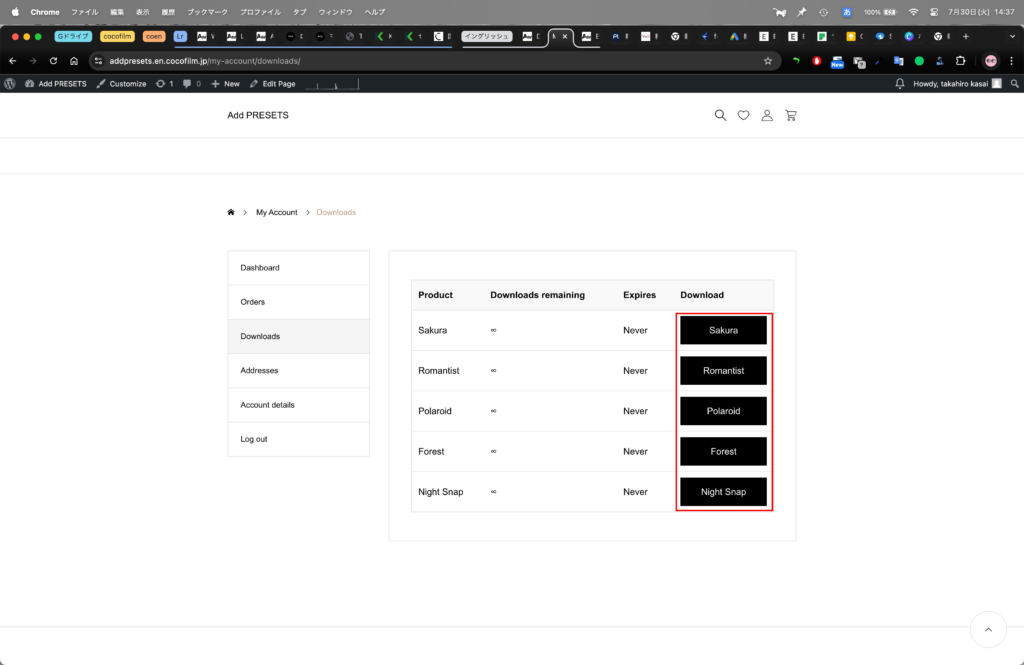
Task: Click Log out in account sidebar
Action: click(x=298, y=439)
